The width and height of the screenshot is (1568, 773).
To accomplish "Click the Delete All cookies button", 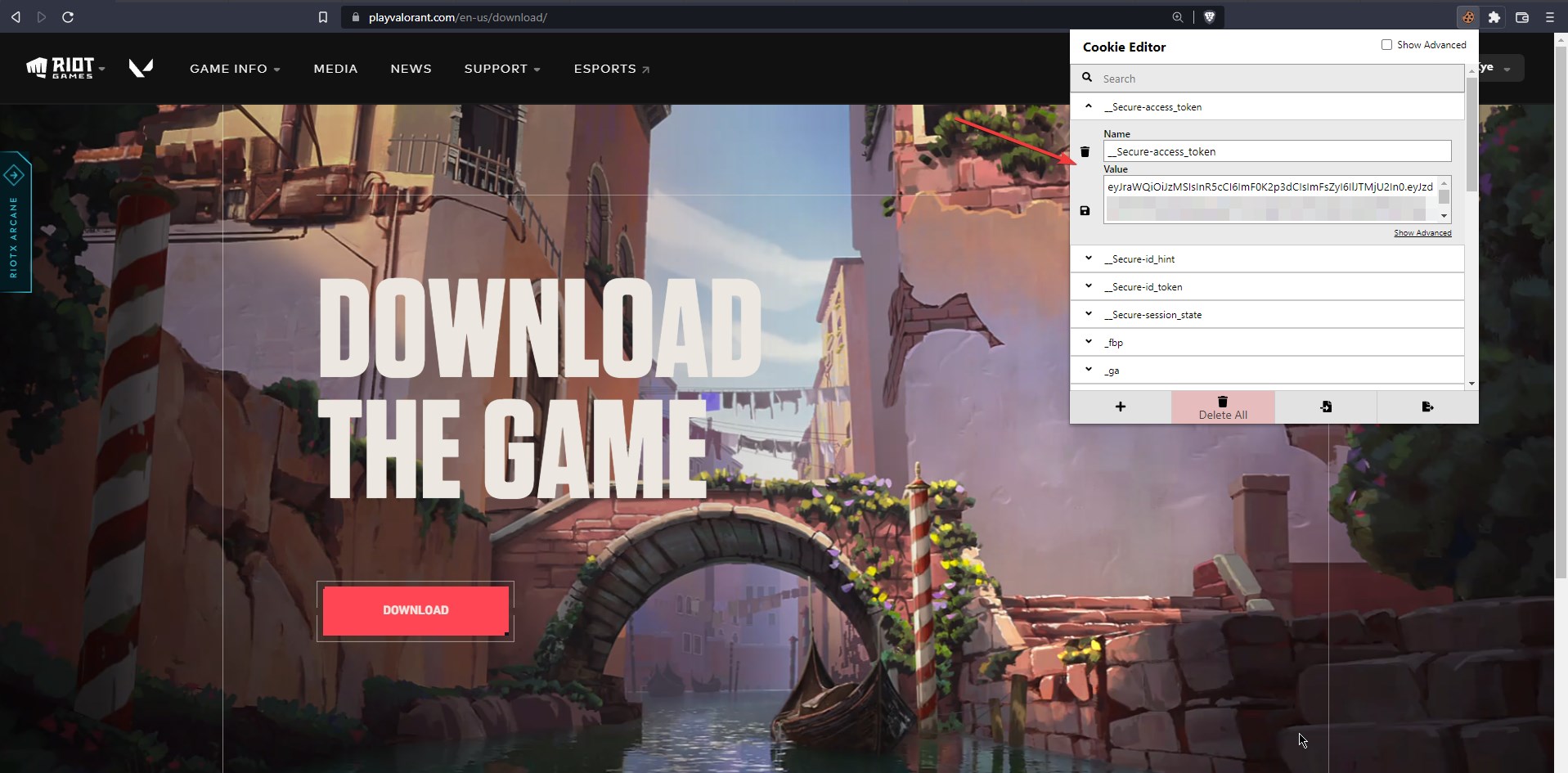I will [1223, 407].
